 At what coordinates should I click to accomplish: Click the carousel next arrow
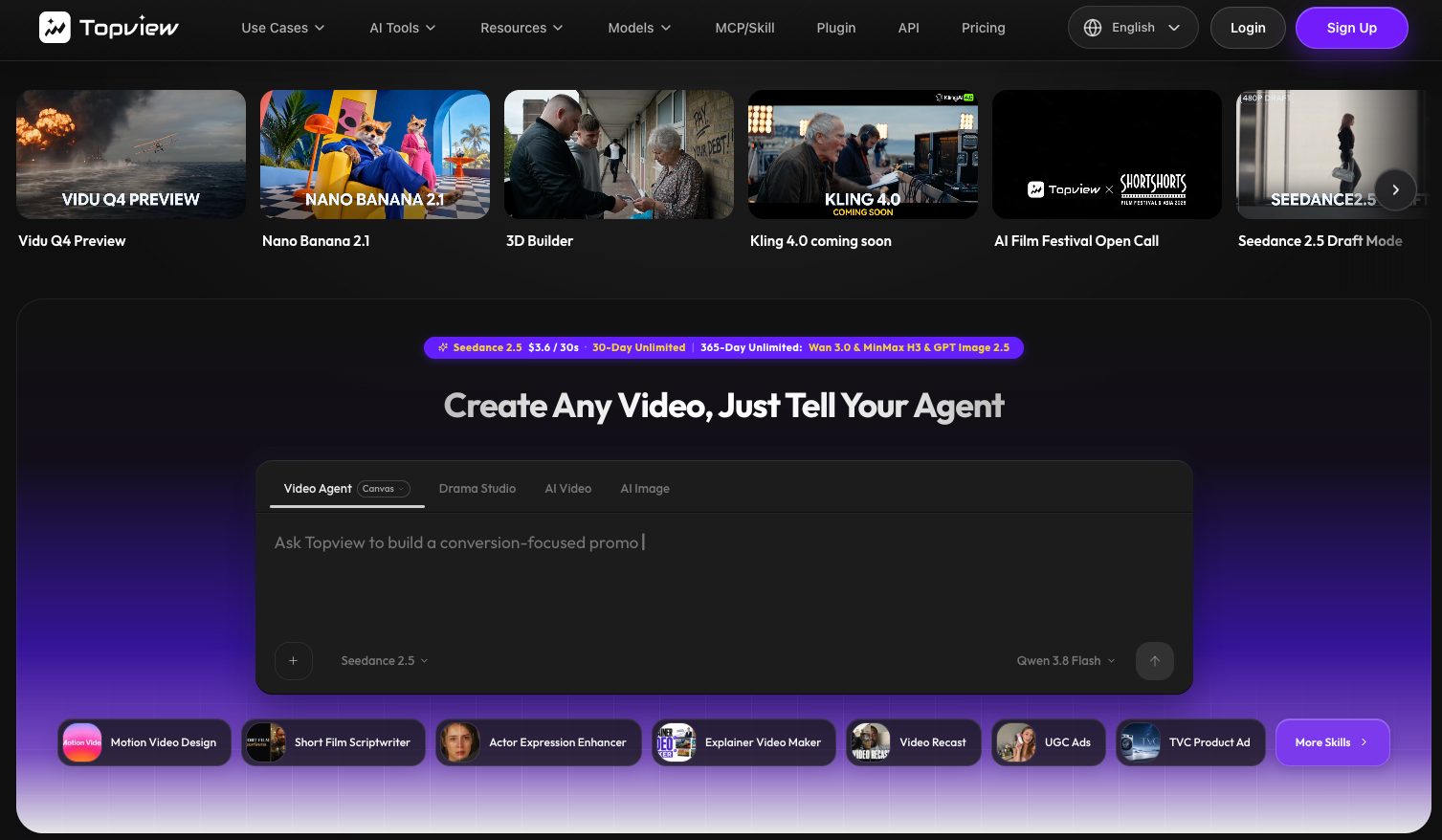click(x=1395, y=189)
